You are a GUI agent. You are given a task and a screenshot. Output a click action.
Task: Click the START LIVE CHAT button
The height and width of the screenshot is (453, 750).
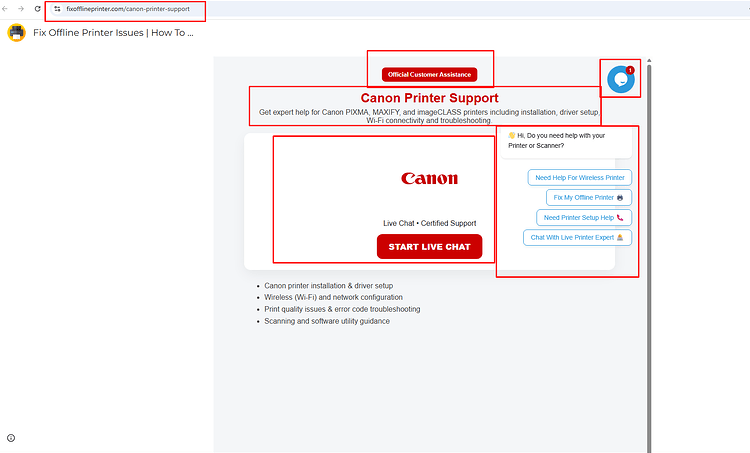[430, 246]
